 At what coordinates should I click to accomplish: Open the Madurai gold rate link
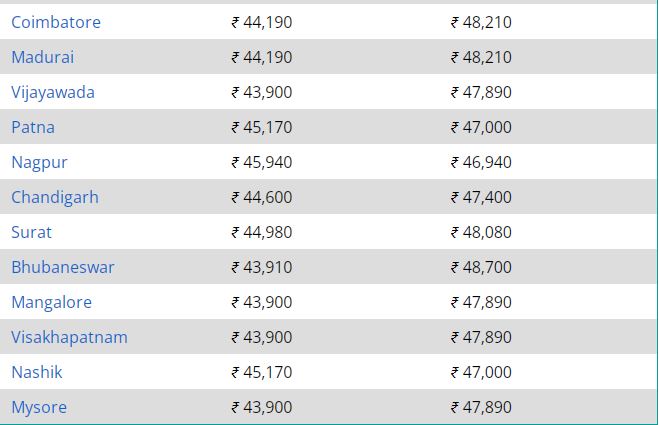[x=42, y=57]
